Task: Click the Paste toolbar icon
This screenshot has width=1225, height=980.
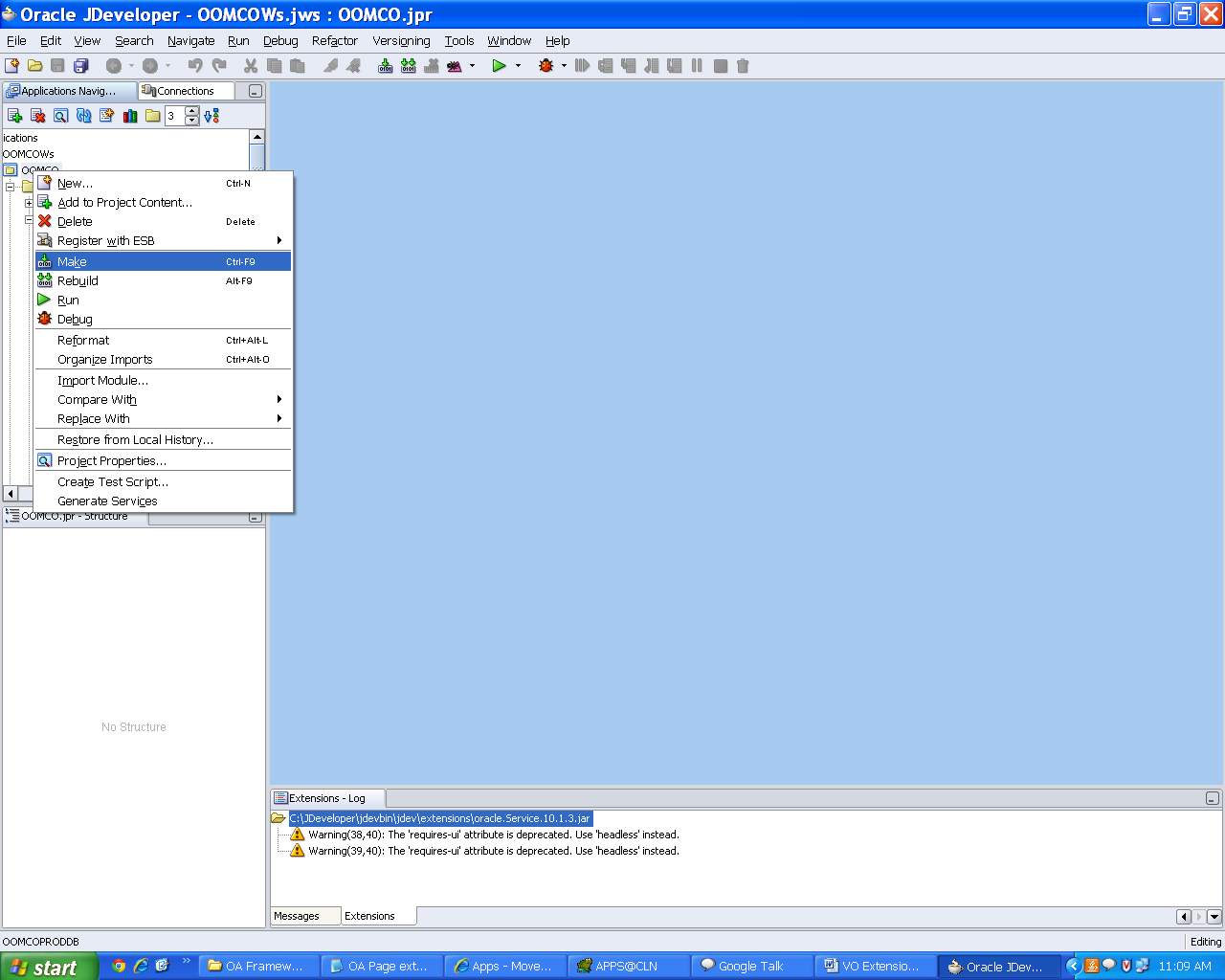Action: [x=297, y=66]
